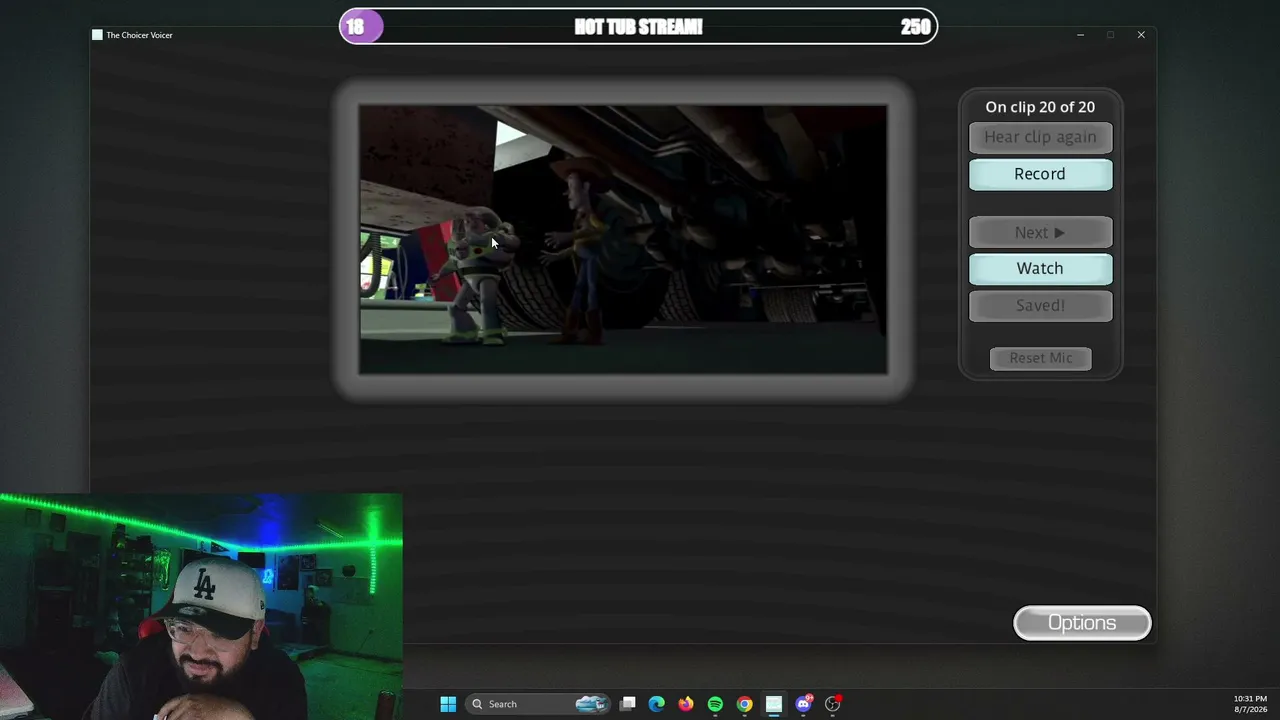Maximize The Choicer Voicer window
The image size is (1280, 720).
coord(1110,35)
